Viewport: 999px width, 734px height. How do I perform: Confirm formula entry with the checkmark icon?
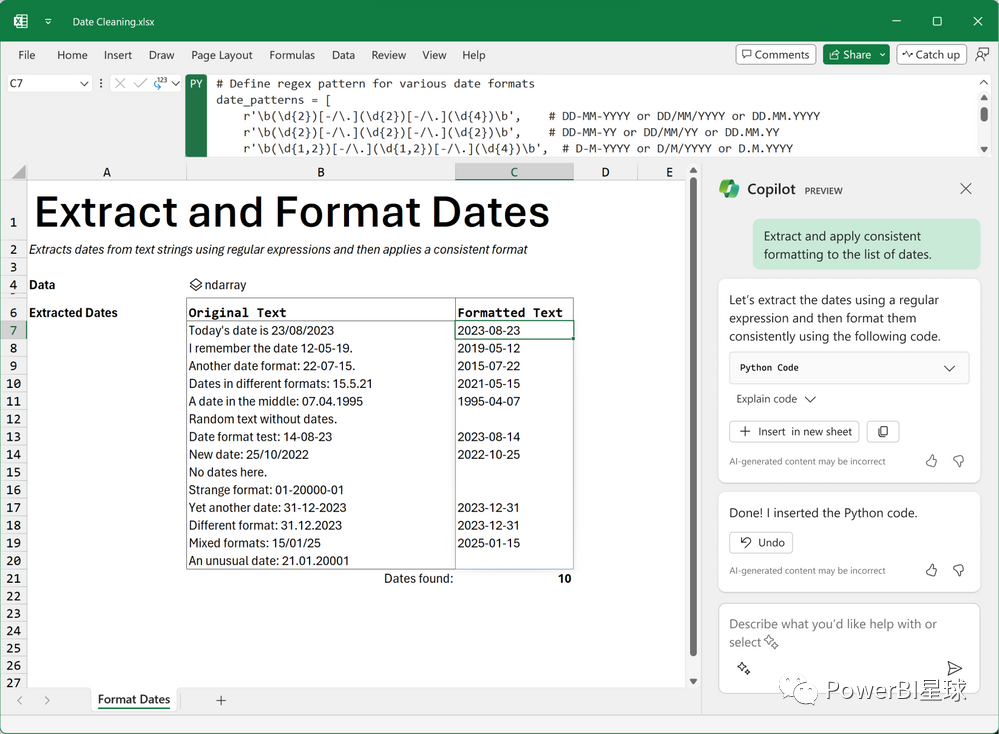[140, 83]
